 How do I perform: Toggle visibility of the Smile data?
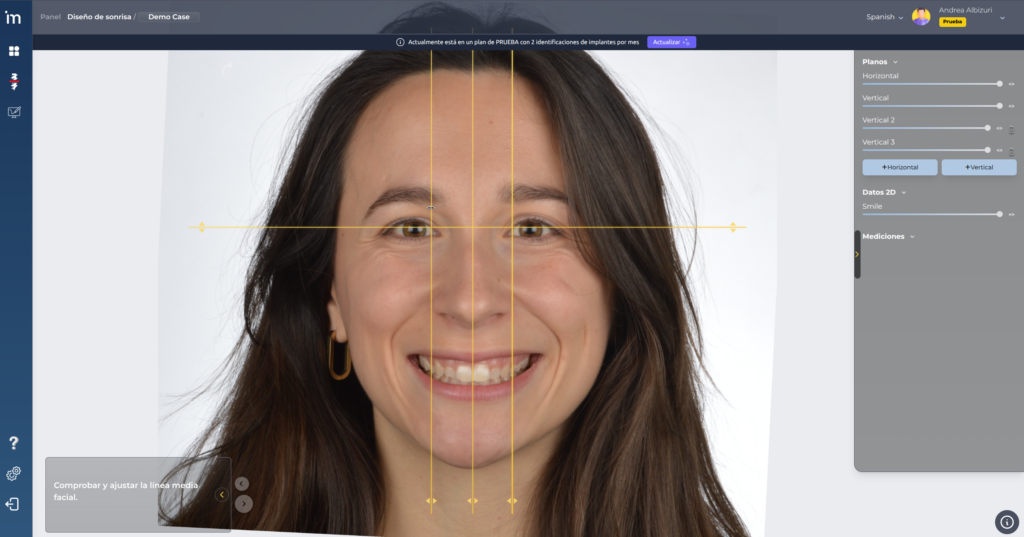click(x=1011, y=214)
